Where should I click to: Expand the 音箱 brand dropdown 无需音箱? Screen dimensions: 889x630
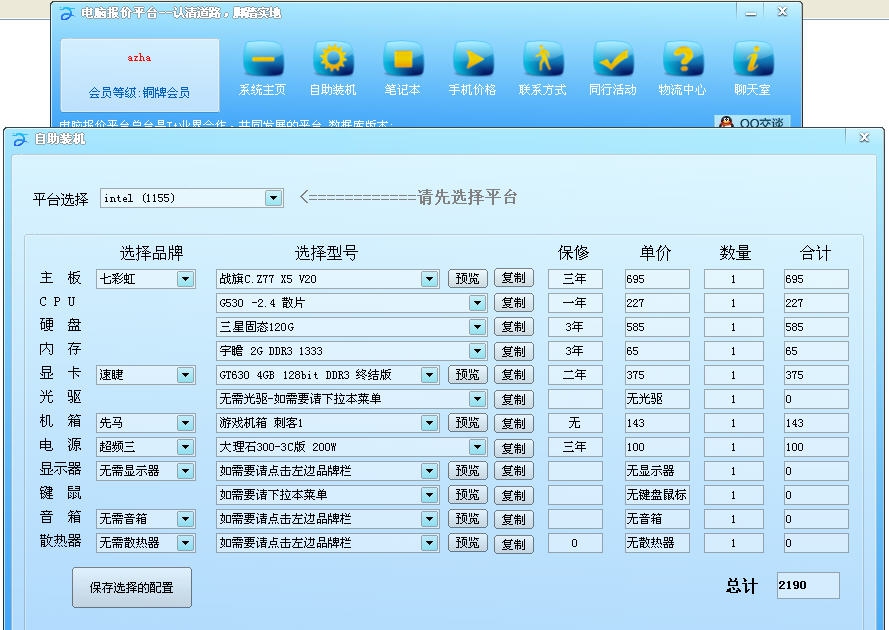pyautogui.click(x=185, y=519)
